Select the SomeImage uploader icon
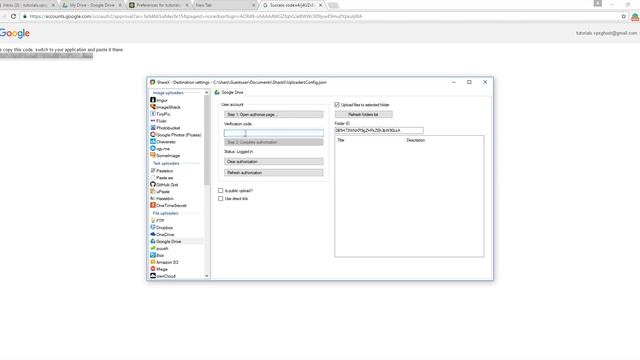The image size is (640, 360). pos(153,156)
